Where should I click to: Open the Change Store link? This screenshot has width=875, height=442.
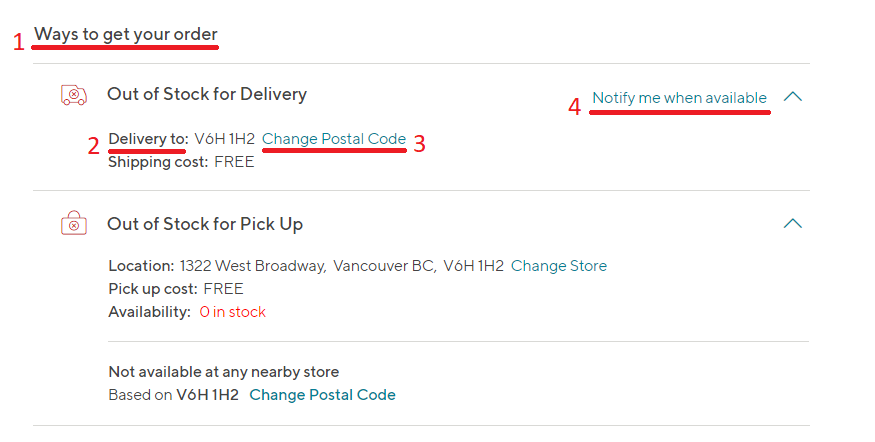(558, 266)
